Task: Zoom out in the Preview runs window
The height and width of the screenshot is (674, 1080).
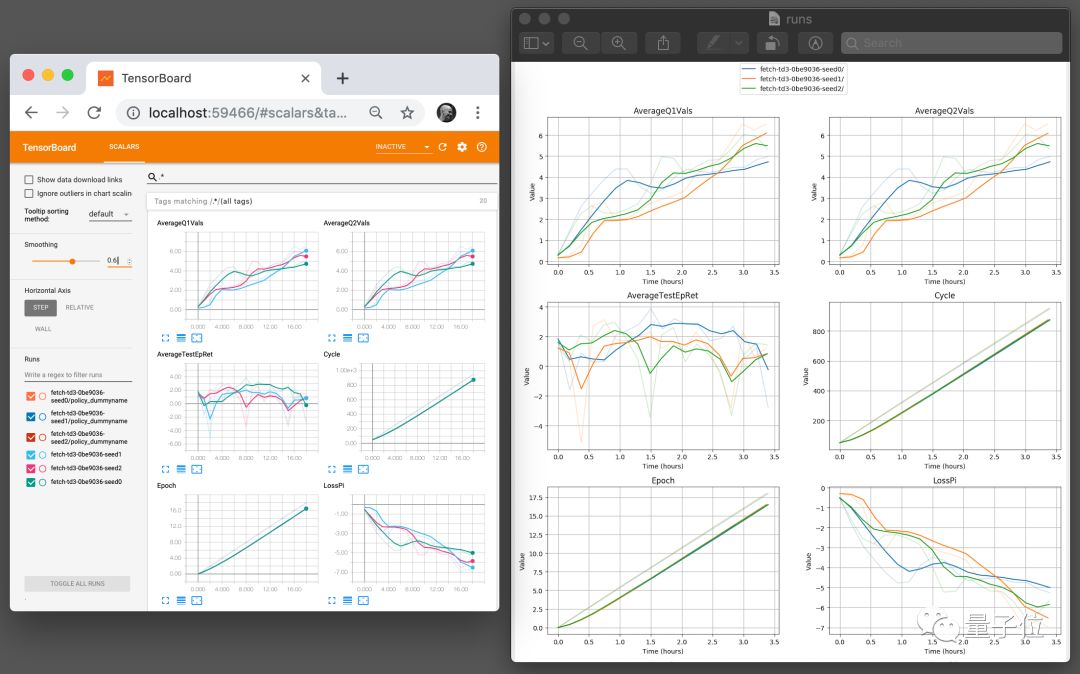Action: coord(581,43)
